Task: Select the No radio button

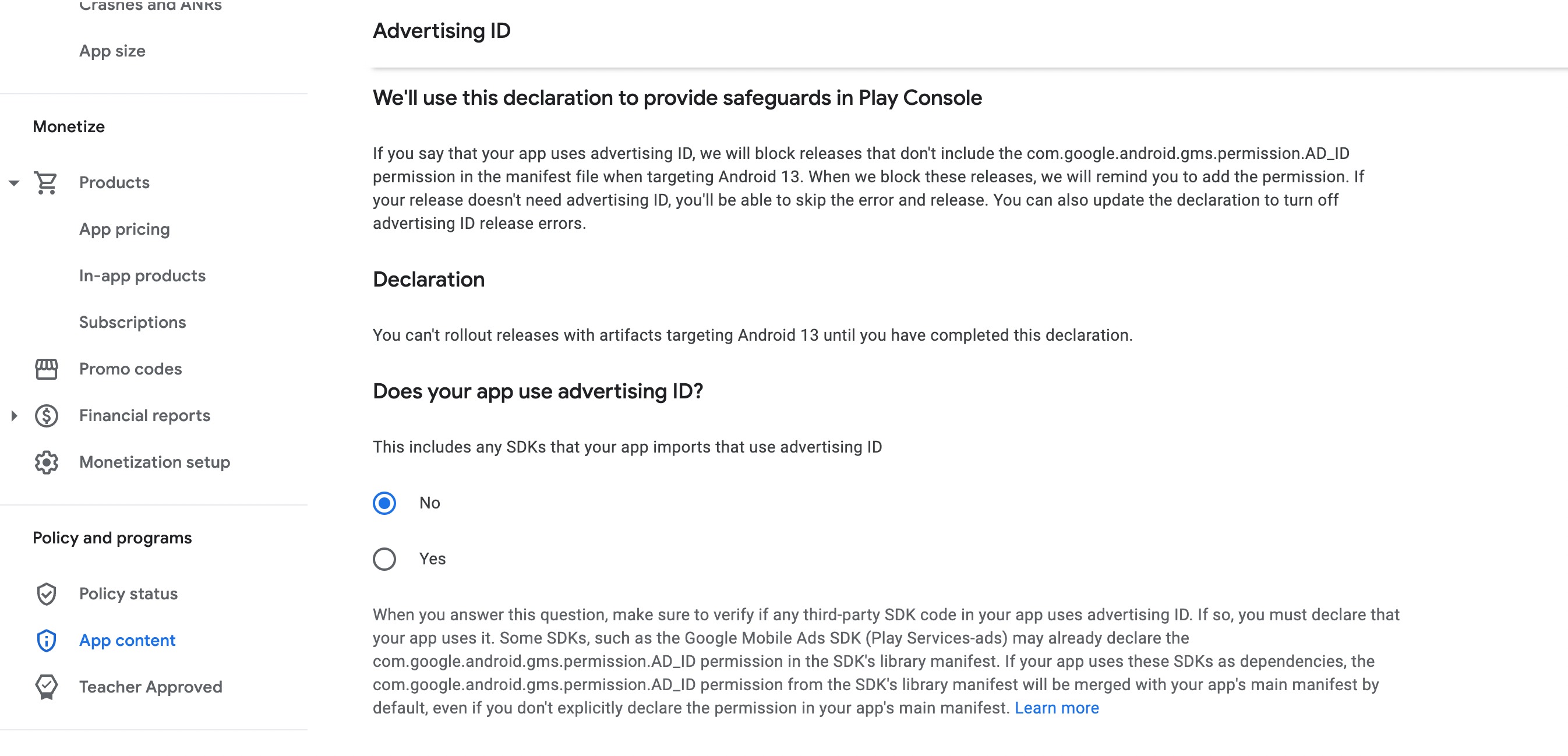Action: click(x=384, y=503)
